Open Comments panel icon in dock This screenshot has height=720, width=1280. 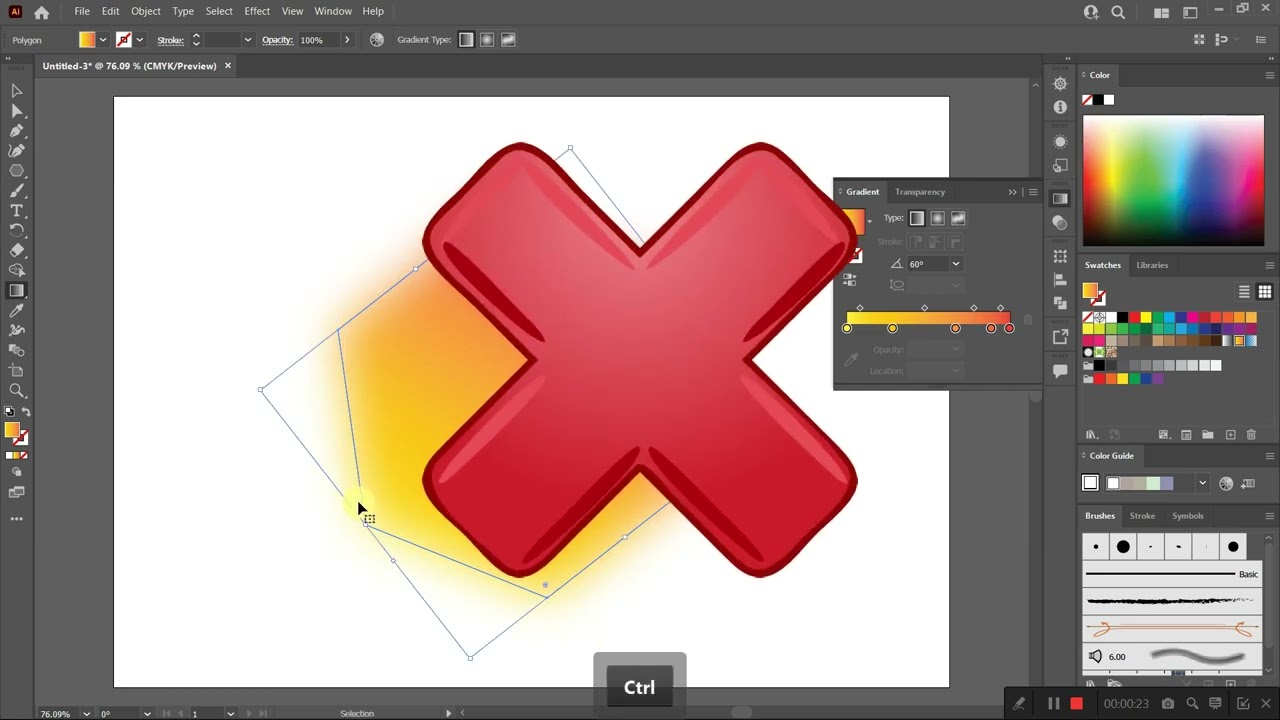click(1060, 371)
